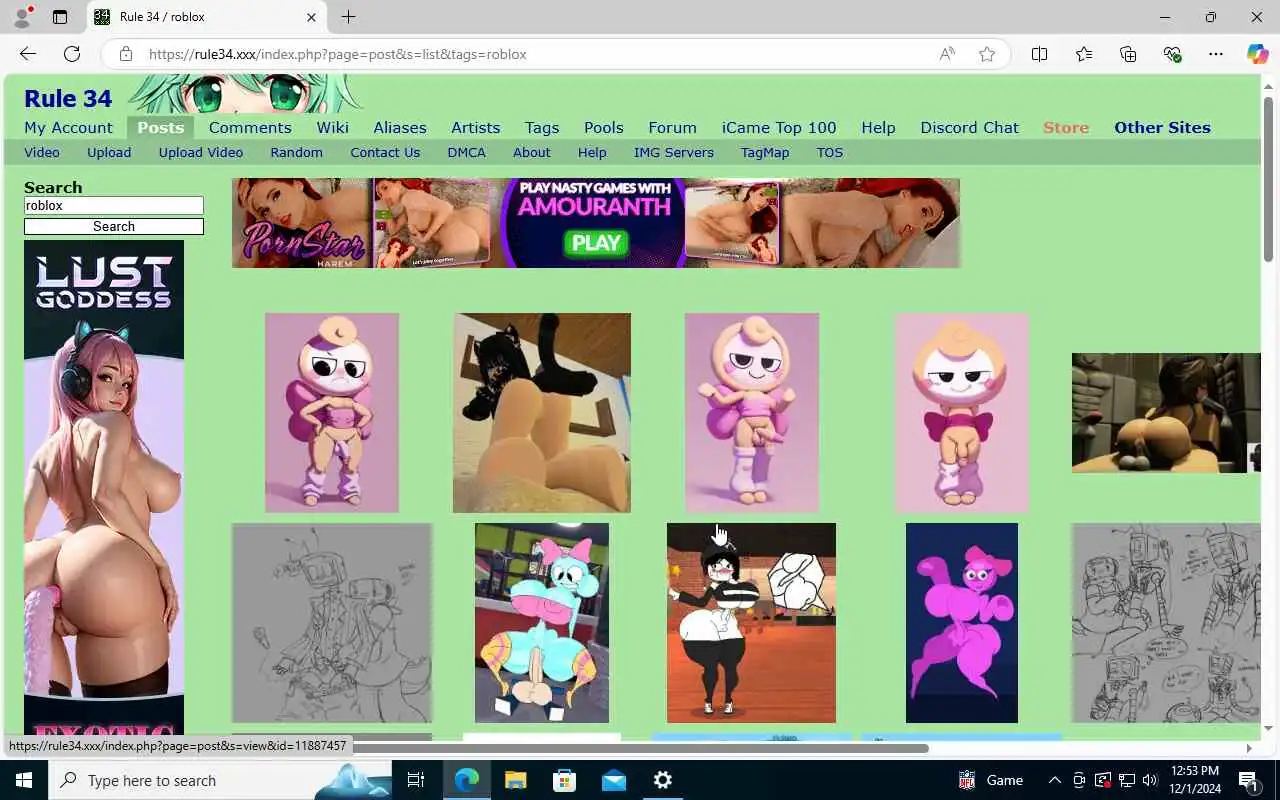
Task: Open the Store link
Action: click(1066, 128)
